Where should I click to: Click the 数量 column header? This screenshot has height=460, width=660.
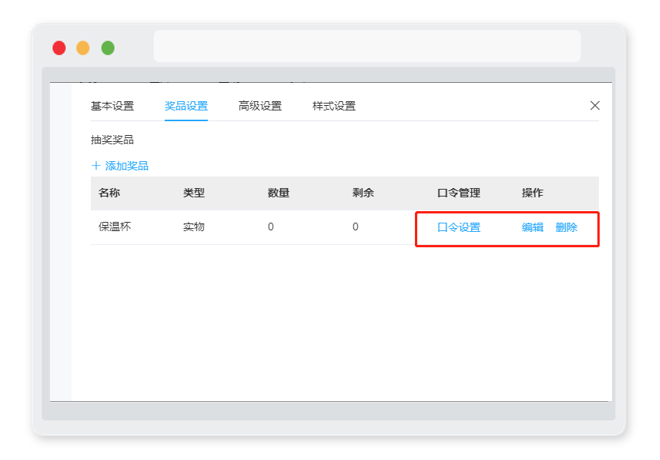[x=279, y=193]
